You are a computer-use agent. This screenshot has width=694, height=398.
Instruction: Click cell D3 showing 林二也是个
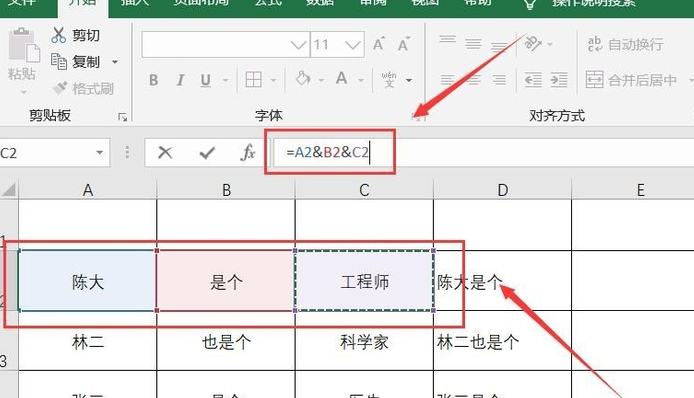502,341
